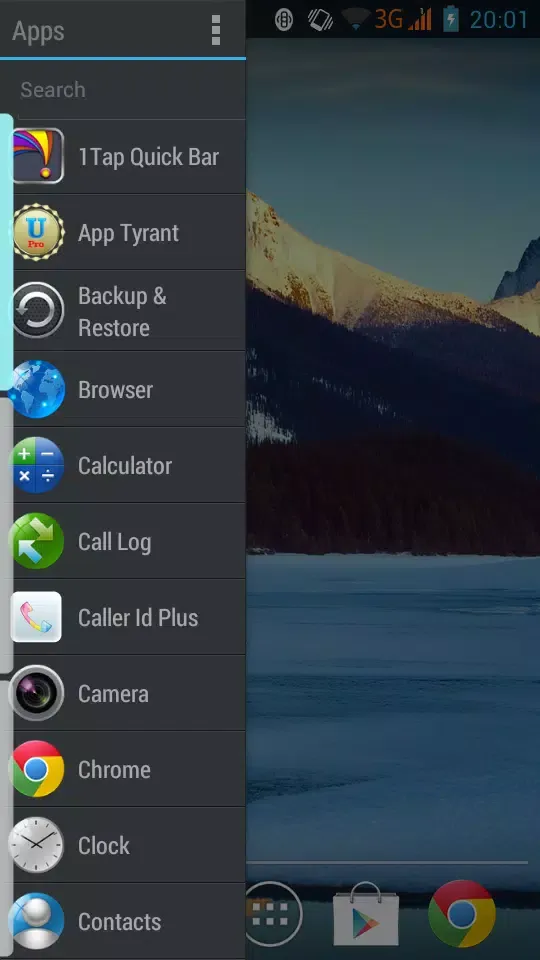Pick the "Call Log" text label

click(x=114, y=542)
